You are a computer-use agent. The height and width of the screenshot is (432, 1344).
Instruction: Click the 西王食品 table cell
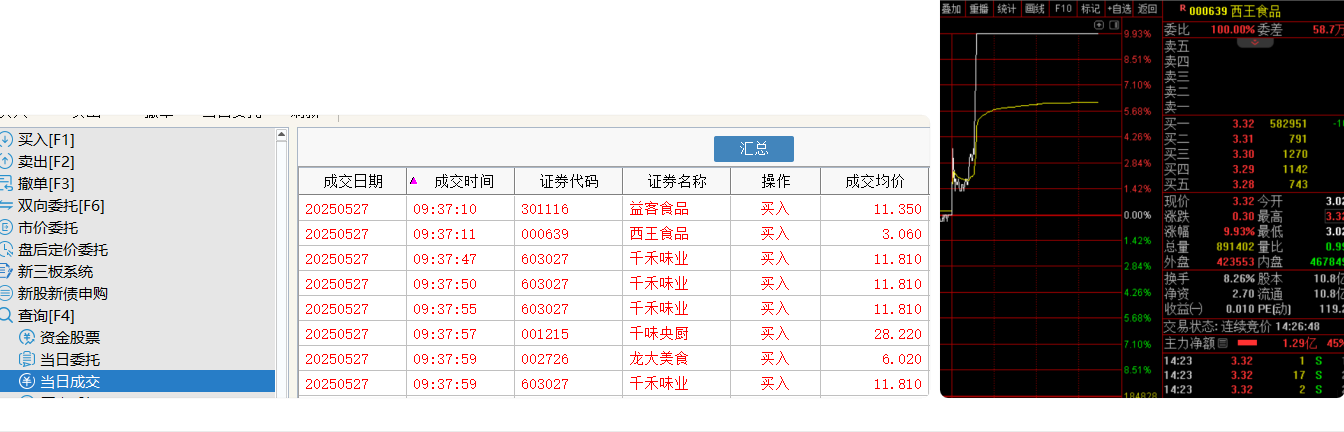click(677, 234)
